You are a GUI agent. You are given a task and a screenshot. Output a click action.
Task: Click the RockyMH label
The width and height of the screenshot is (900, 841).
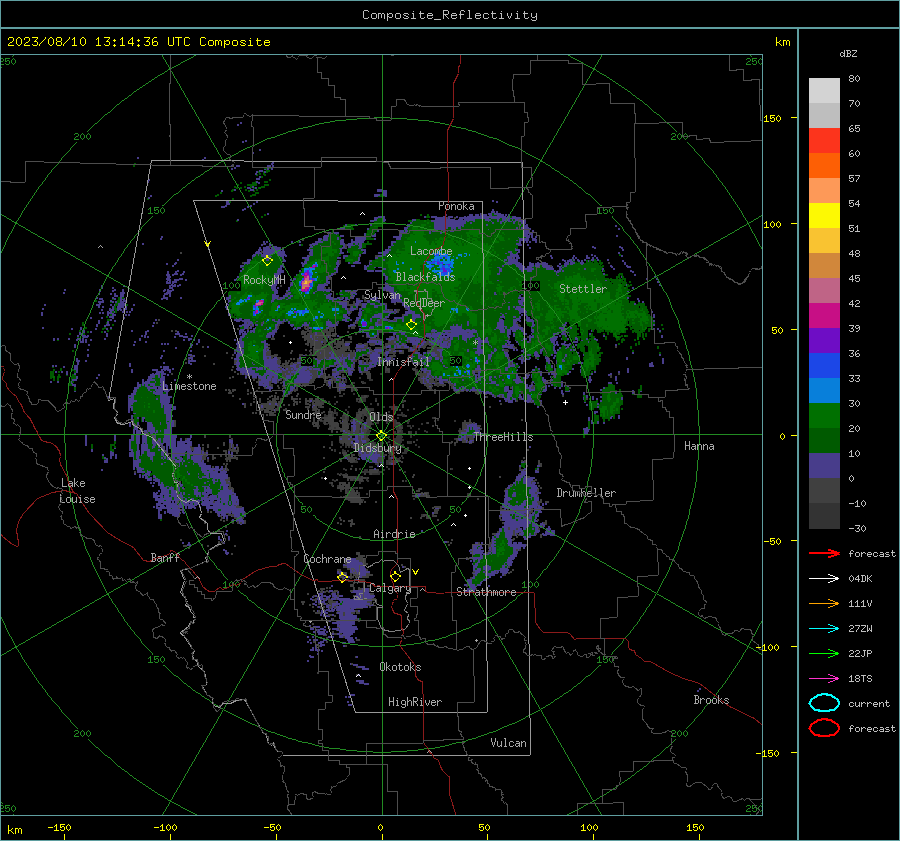click(x=264, y=280)
